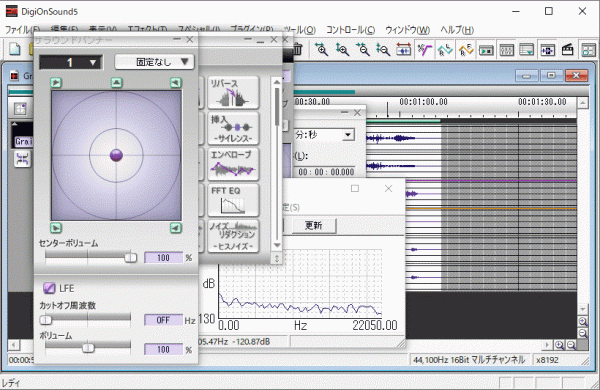Click timeline horizontal zoom-in at bottom right

[x=559, y=345]
